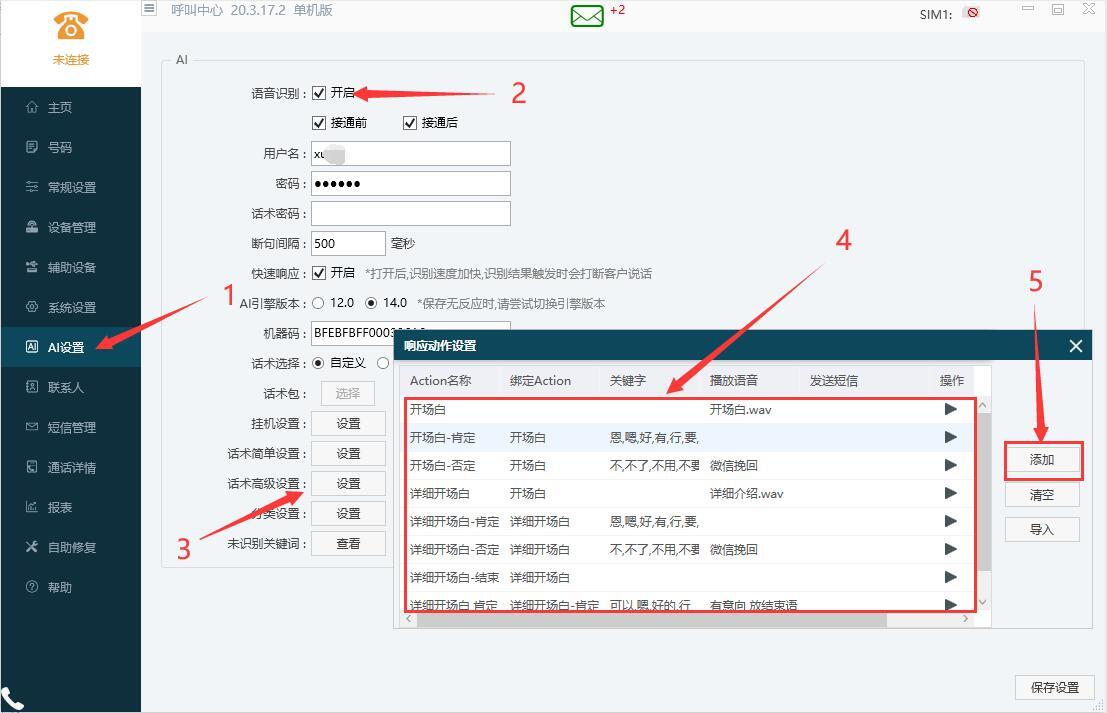This screenshot has height=713, width=1107.
Task: Select 自定义 话术选择 radio
Action: 318,363
